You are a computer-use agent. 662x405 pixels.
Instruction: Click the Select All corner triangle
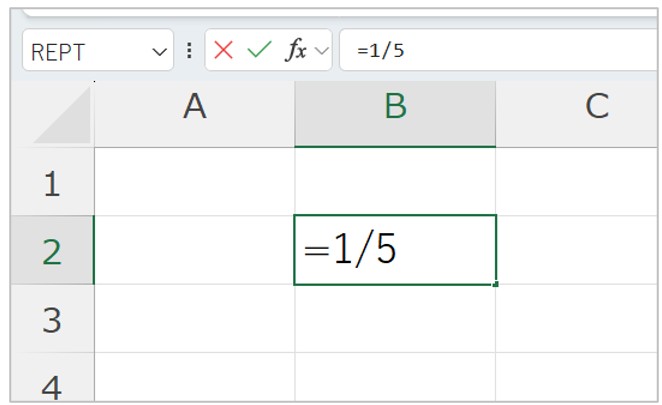62,115
